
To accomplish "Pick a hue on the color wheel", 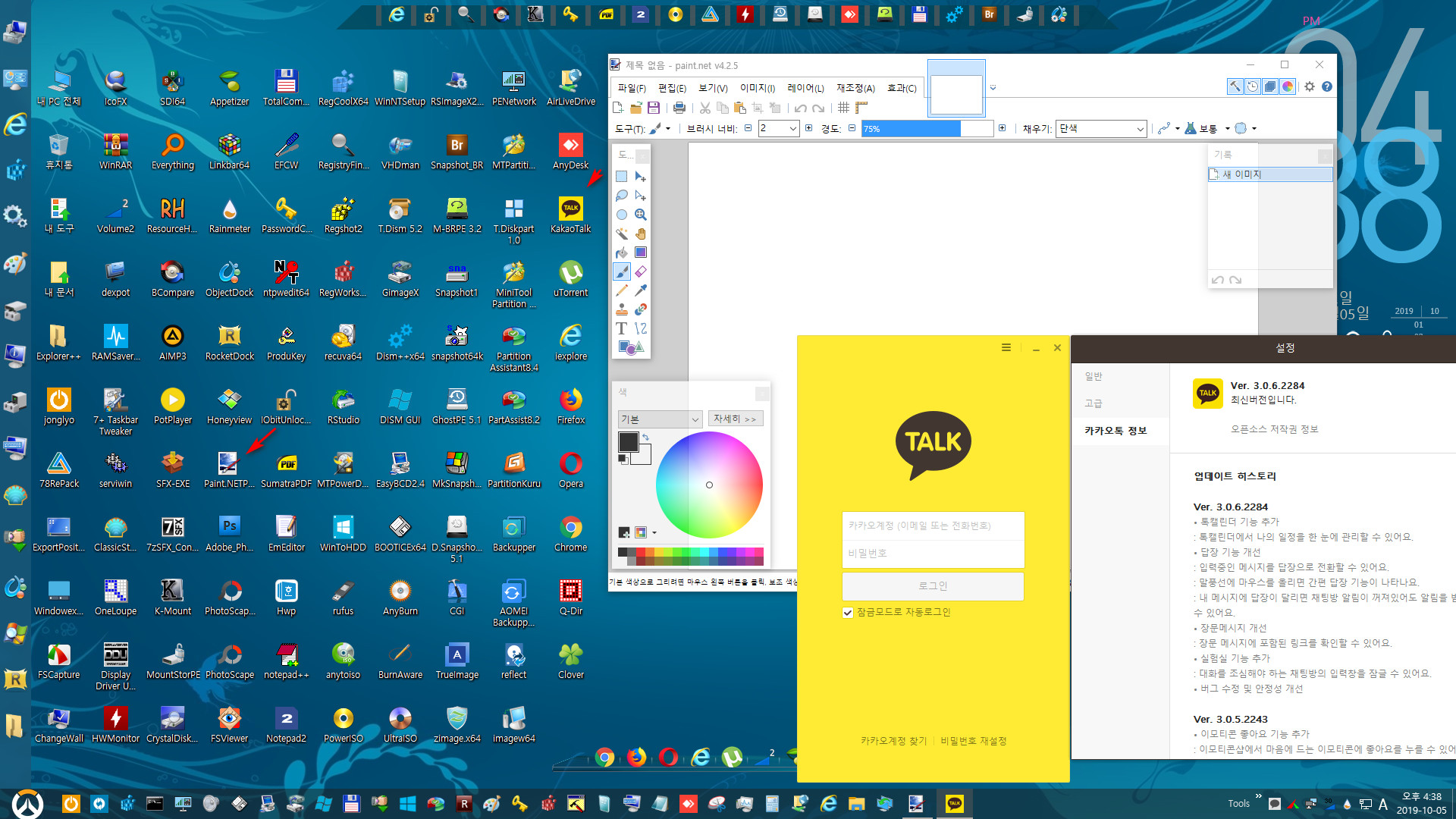I will click(x=709, y=485).
